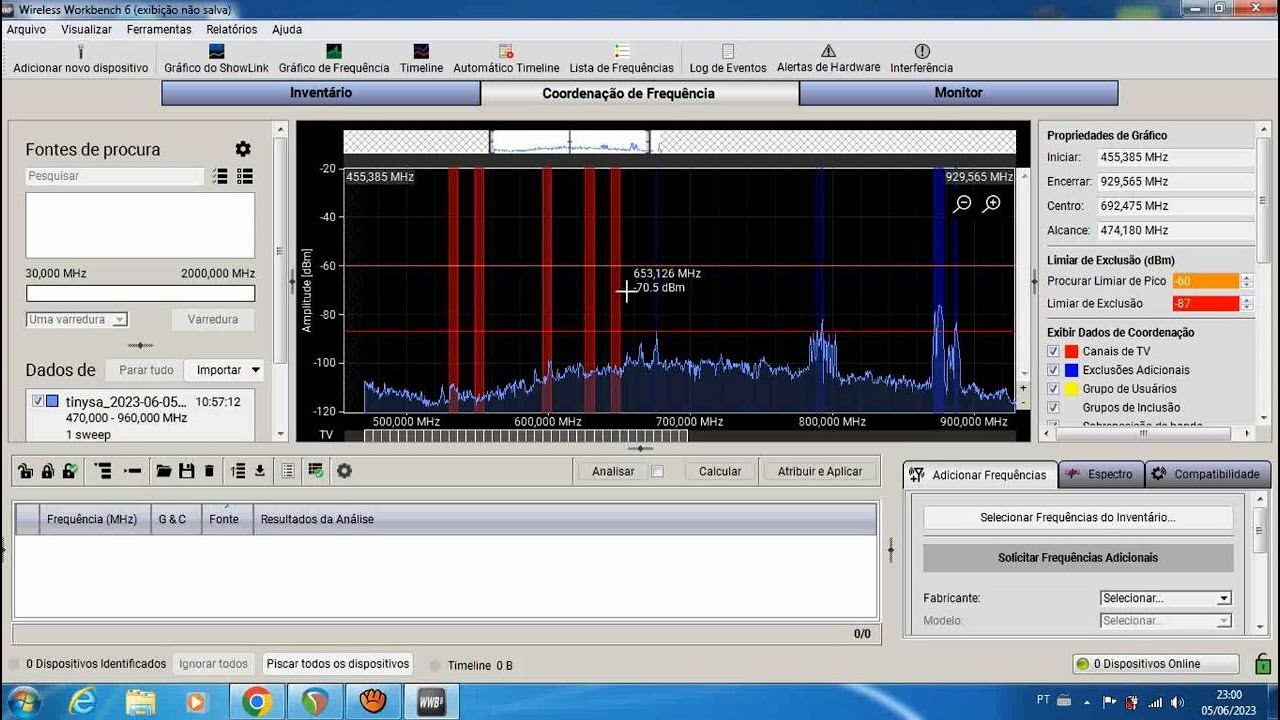
Task: Click the padlock with checkmark icon
Action: click(x=69, y=471)
